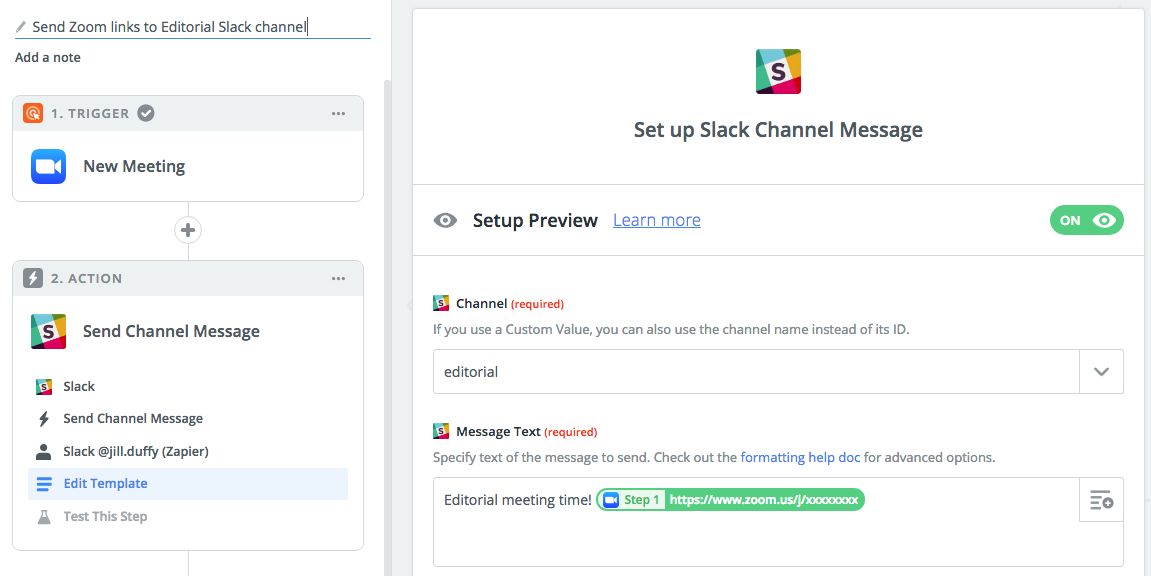
Task: Click the large Slack logo above setup heading
Action: [x=777, y=72]
